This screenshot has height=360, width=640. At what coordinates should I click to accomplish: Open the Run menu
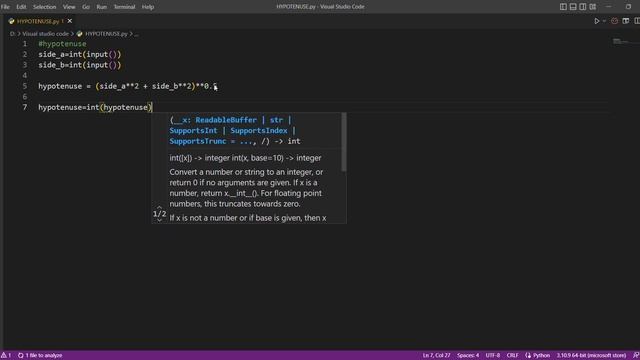(102, 7)
